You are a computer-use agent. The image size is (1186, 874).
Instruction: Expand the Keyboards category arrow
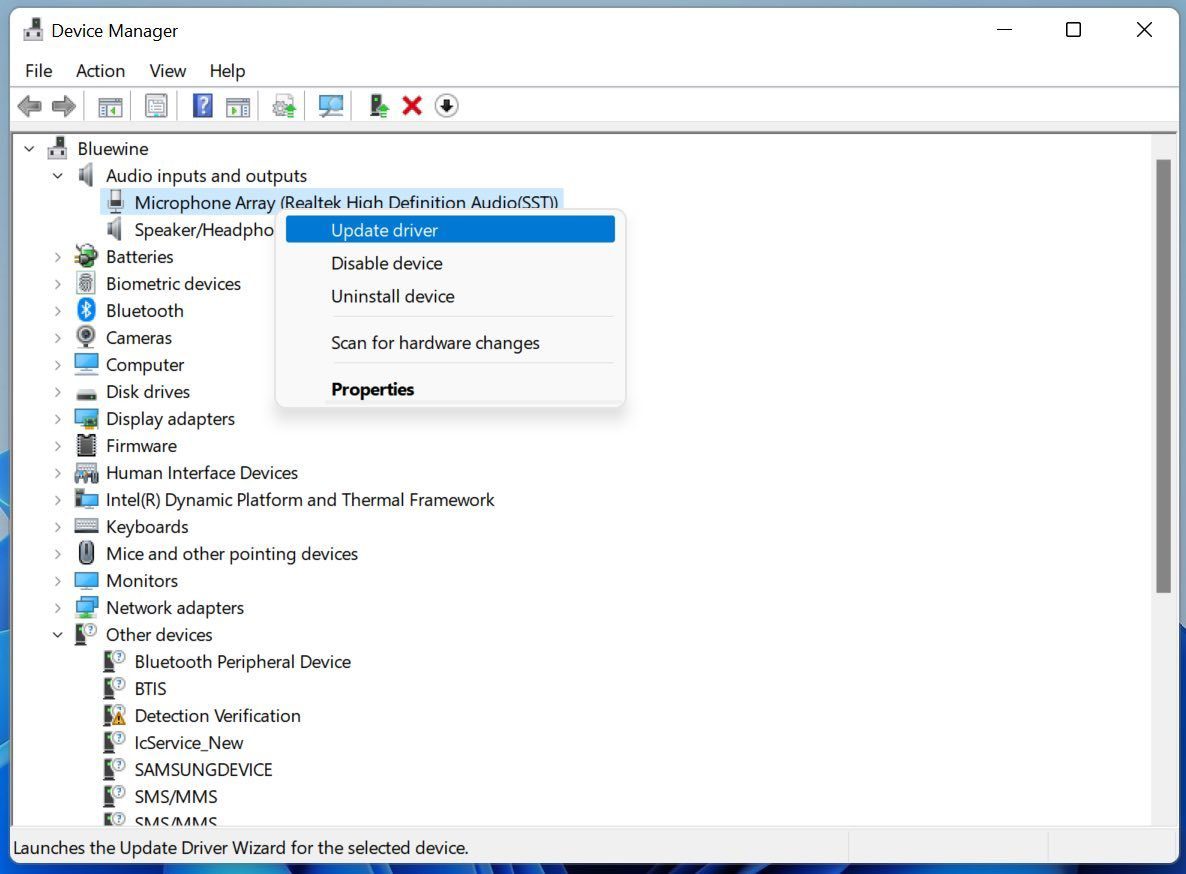point(57,527)
